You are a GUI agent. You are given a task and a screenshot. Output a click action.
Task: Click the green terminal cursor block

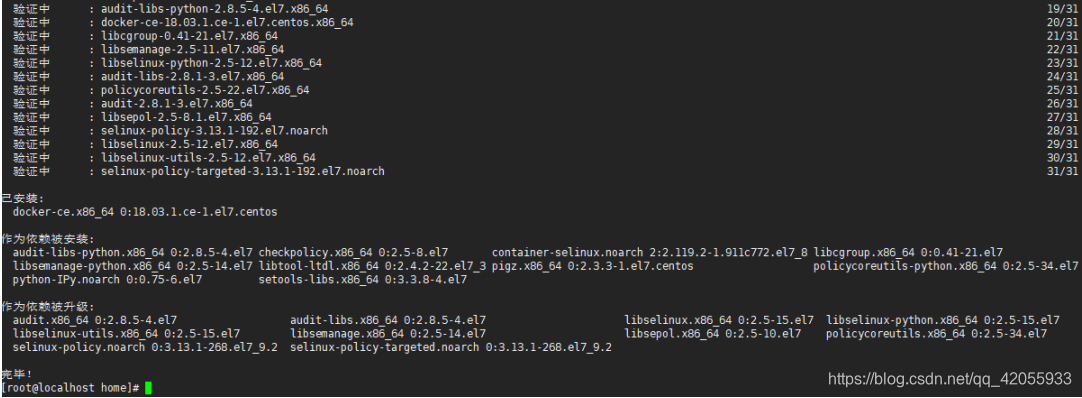148,388
